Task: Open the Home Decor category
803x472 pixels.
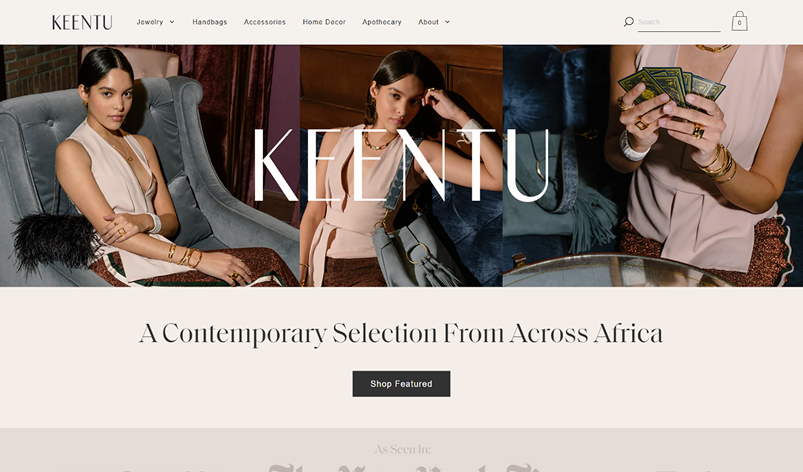Action: [324, 22]
